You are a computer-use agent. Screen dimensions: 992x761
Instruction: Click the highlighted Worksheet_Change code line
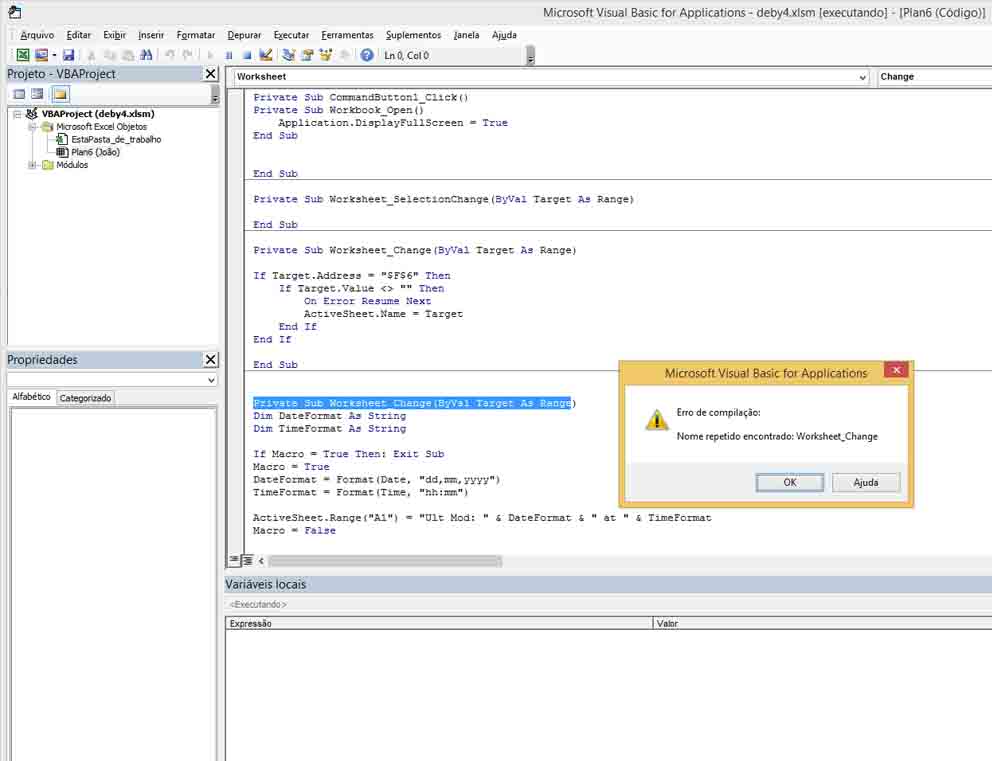point(412,403)
